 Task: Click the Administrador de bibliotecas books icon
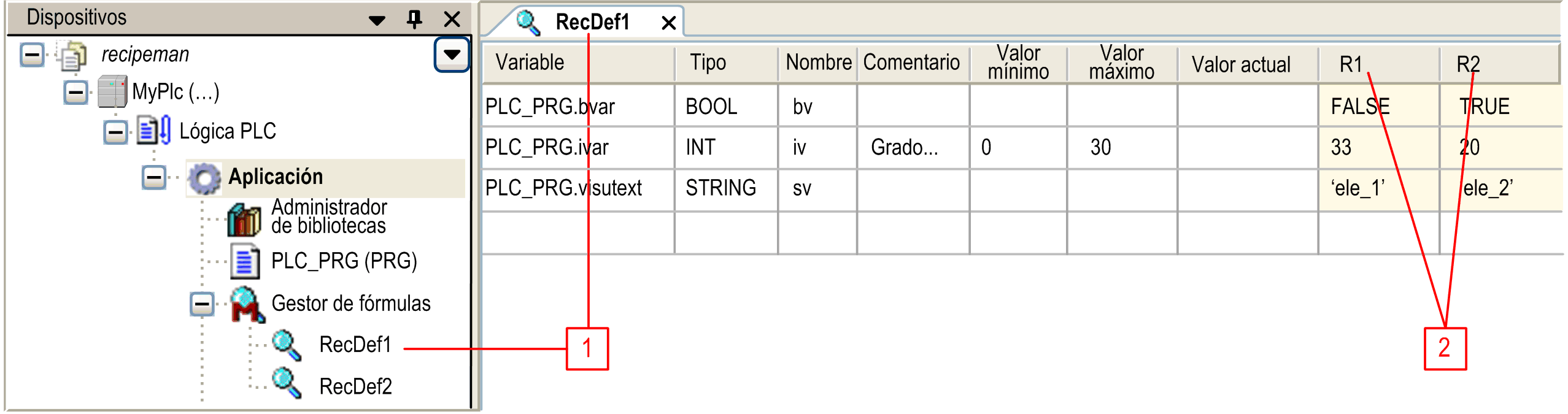(244, 219)
